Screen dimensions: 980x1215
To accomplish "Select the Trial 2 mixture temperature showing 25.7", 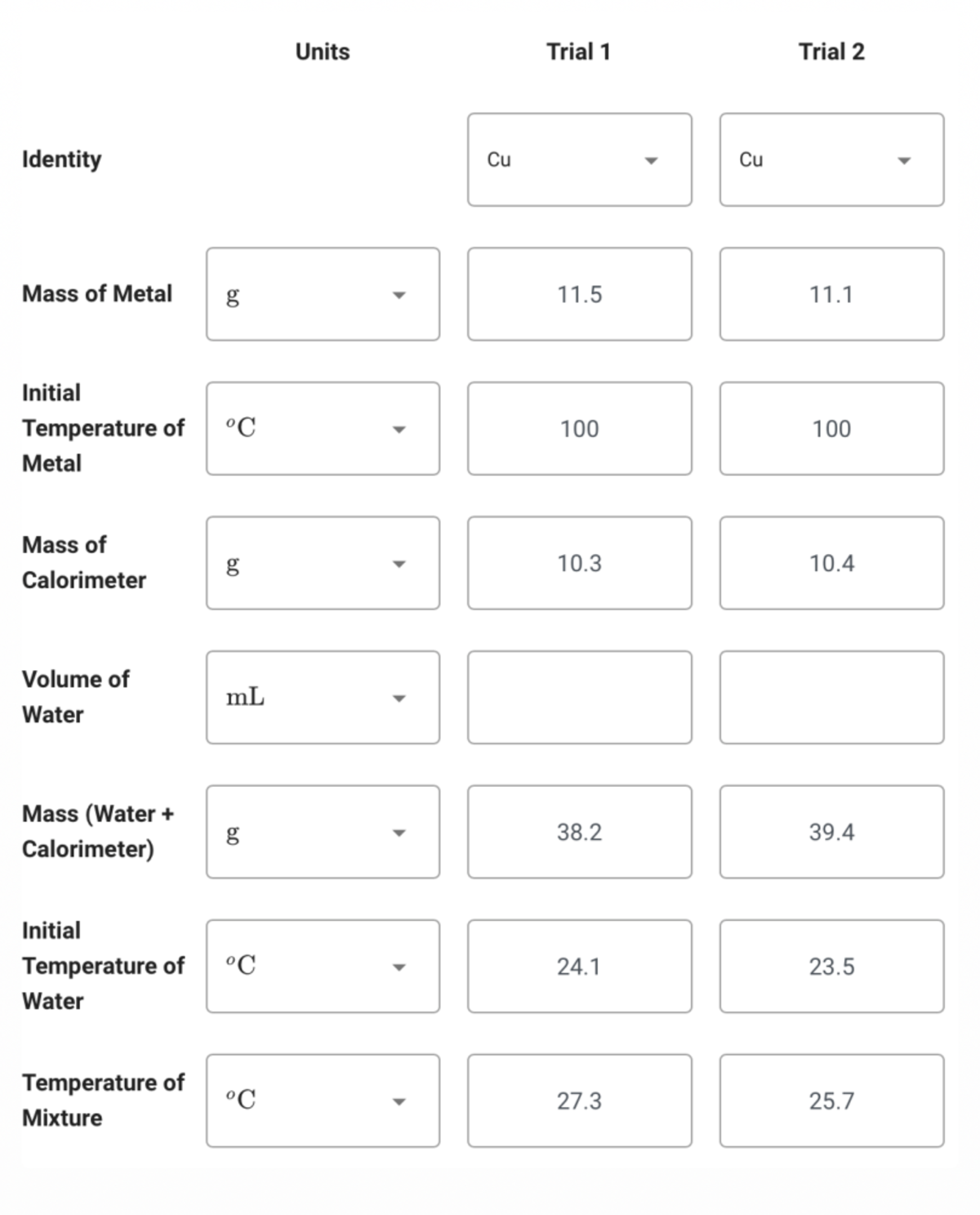I will click(x=830, y=1101).
